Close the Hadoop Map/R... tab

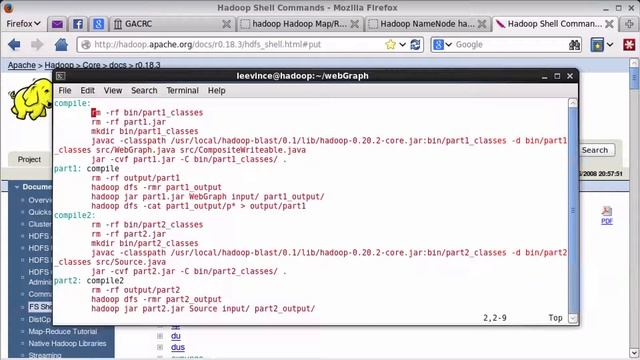coord(355,24)
